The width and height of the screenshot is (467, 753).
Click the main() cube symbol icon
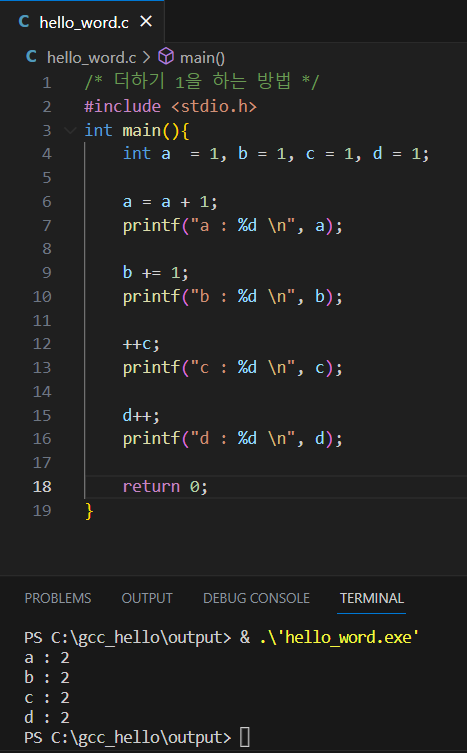[166, 57]
